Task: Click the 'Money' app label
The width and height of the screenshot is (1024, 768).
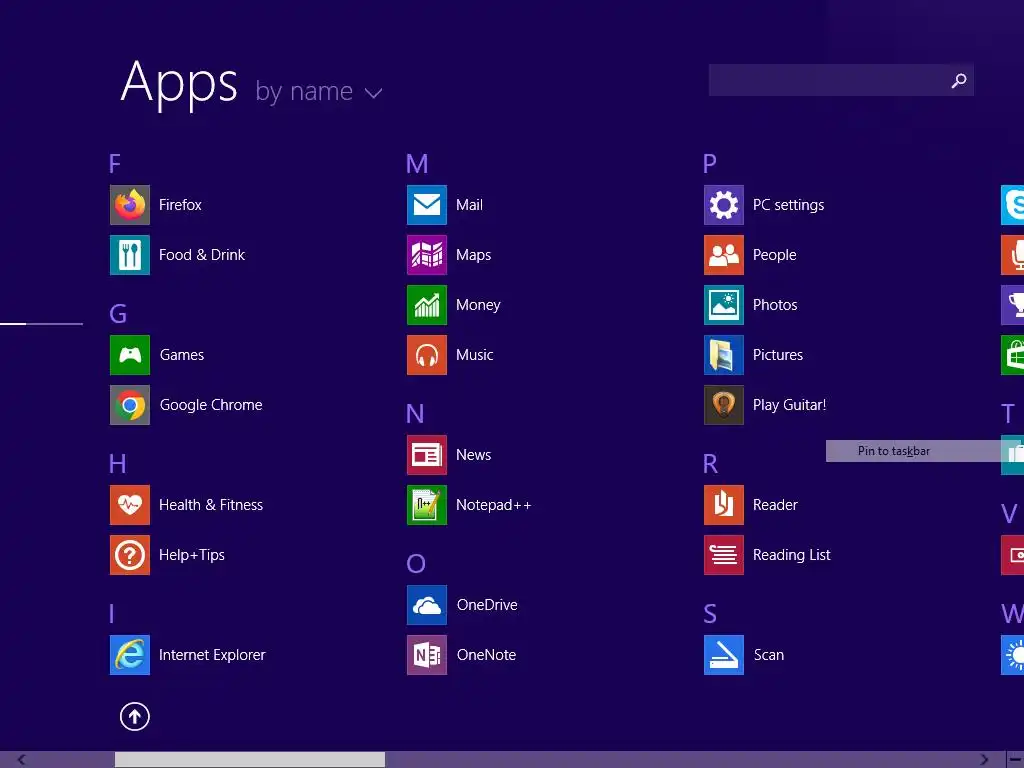Action: click(478, 305)
